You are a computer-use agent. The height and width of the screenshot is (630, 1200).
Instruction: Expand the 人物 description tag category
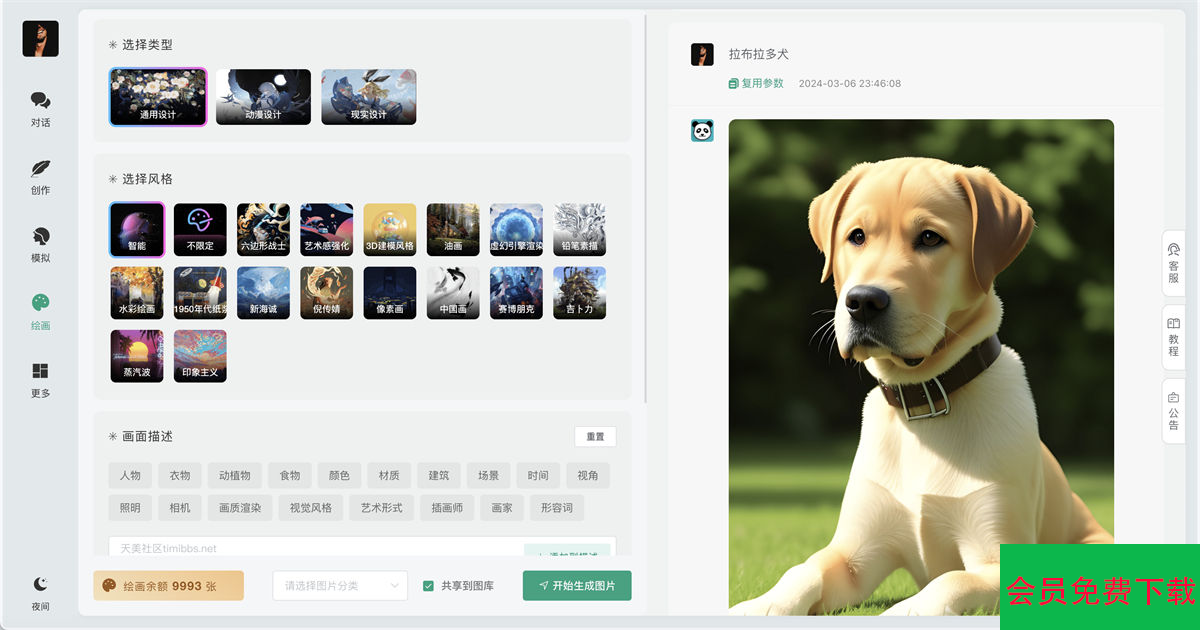coord(130,476)
